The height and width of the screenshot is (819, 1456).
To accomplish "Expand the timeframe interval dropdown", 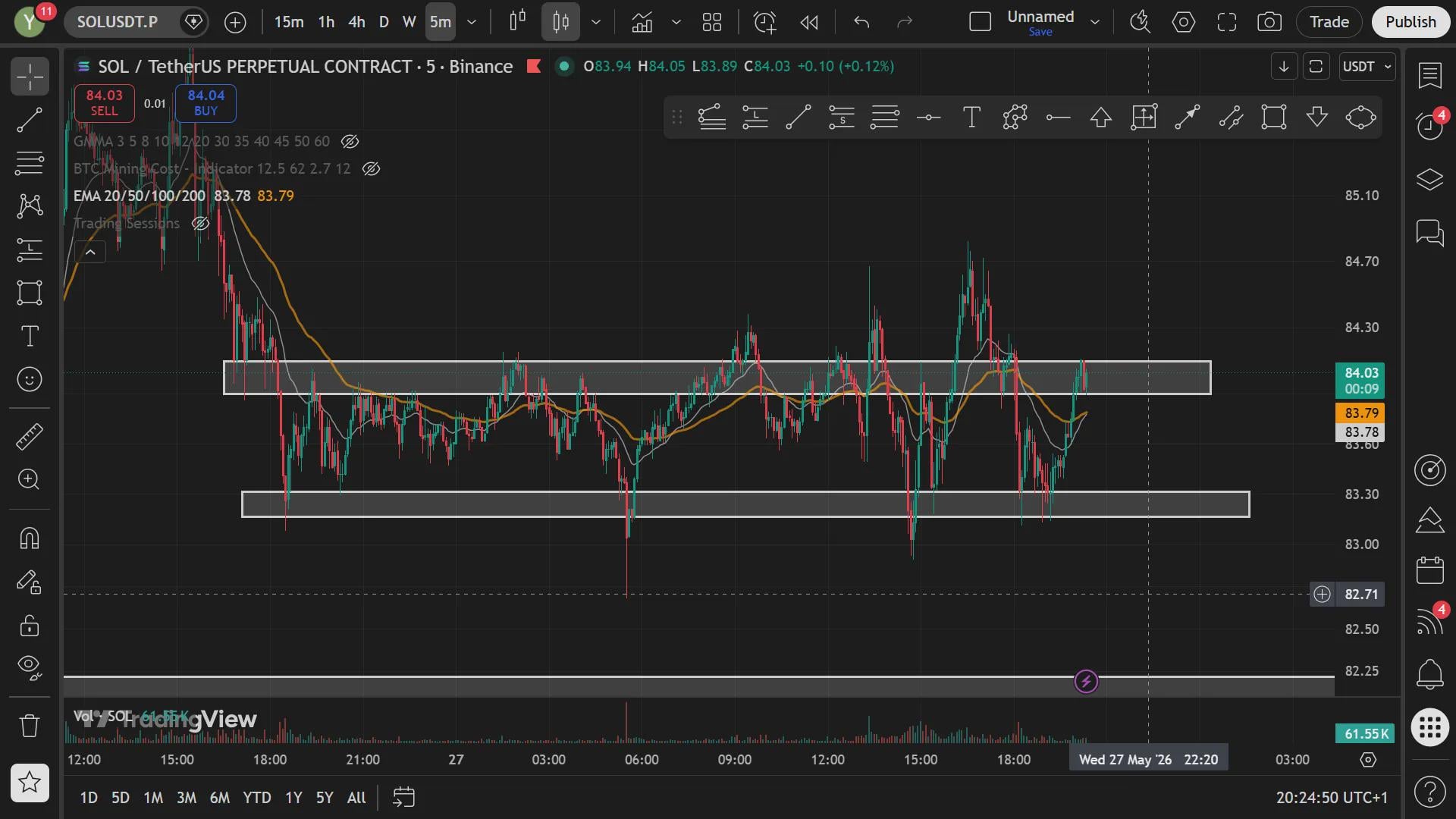I will tap(472, 22).
